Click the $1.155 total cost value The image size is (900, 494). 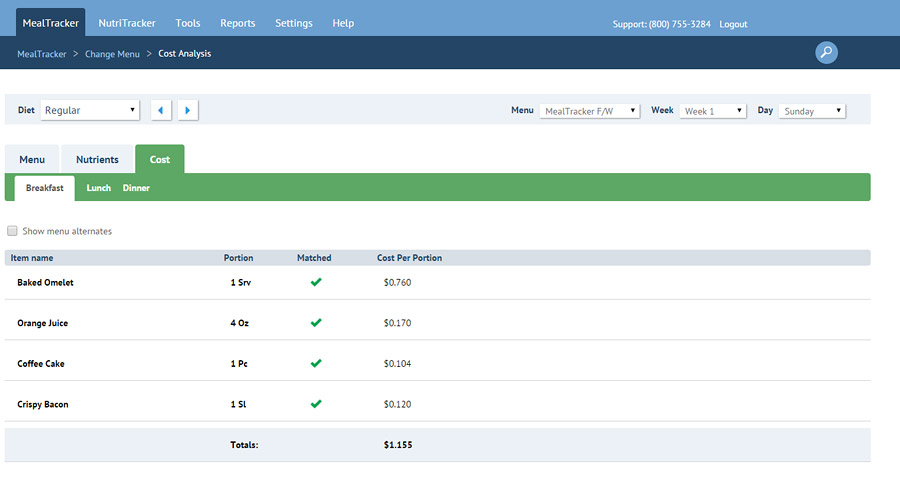[x=398, y=445]
